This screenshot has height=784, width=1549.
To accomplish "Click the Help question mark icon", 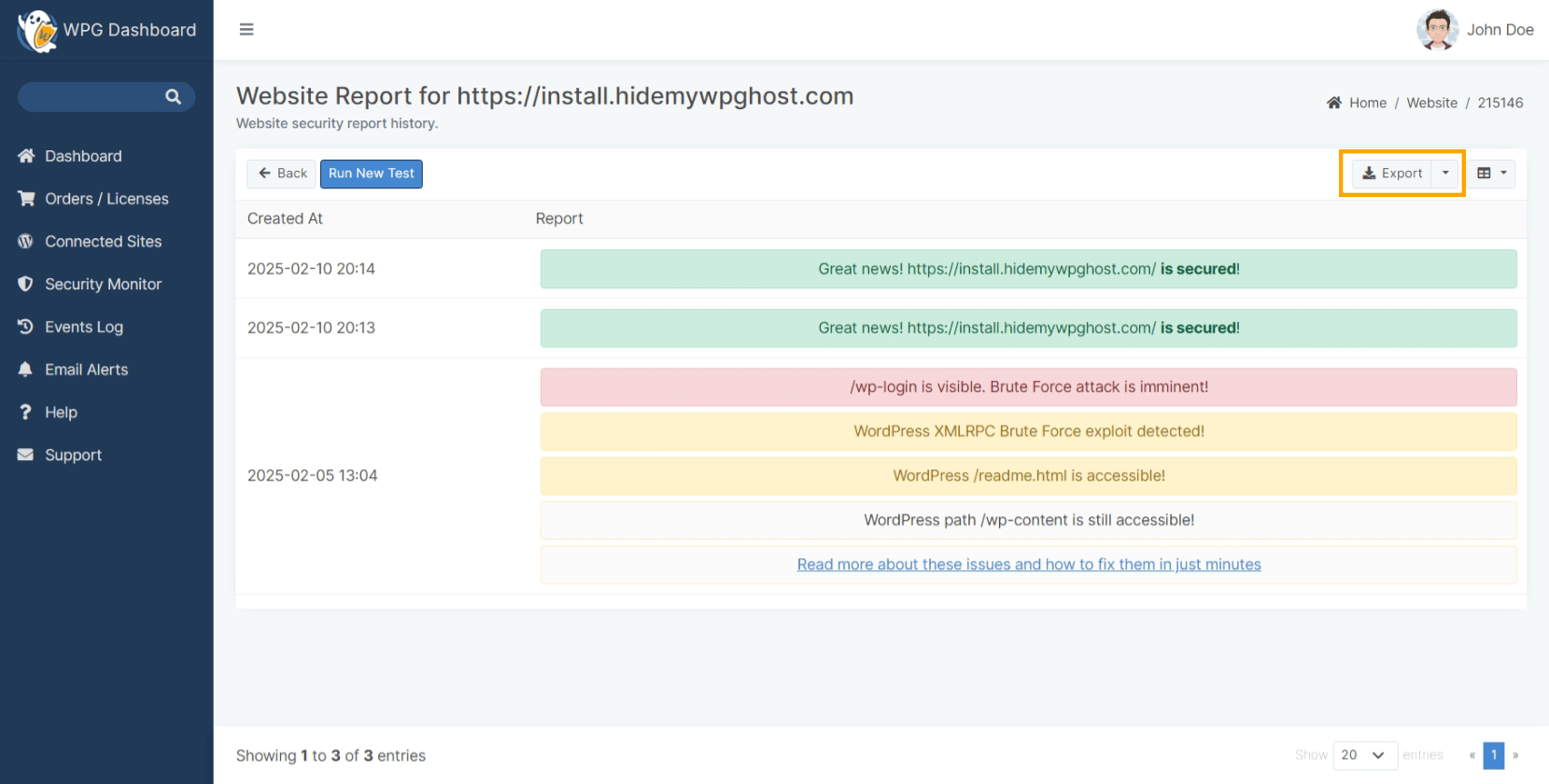I will (26, 413).
